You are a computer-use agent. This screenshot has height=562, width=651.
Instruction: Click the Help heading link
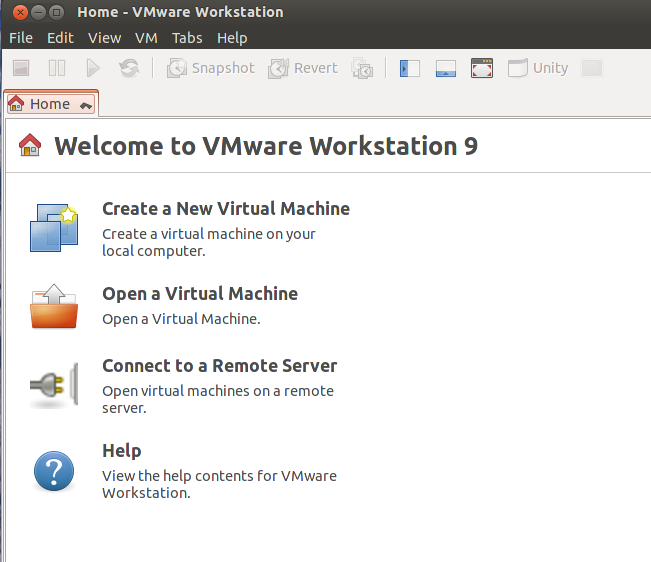point(122,451)
